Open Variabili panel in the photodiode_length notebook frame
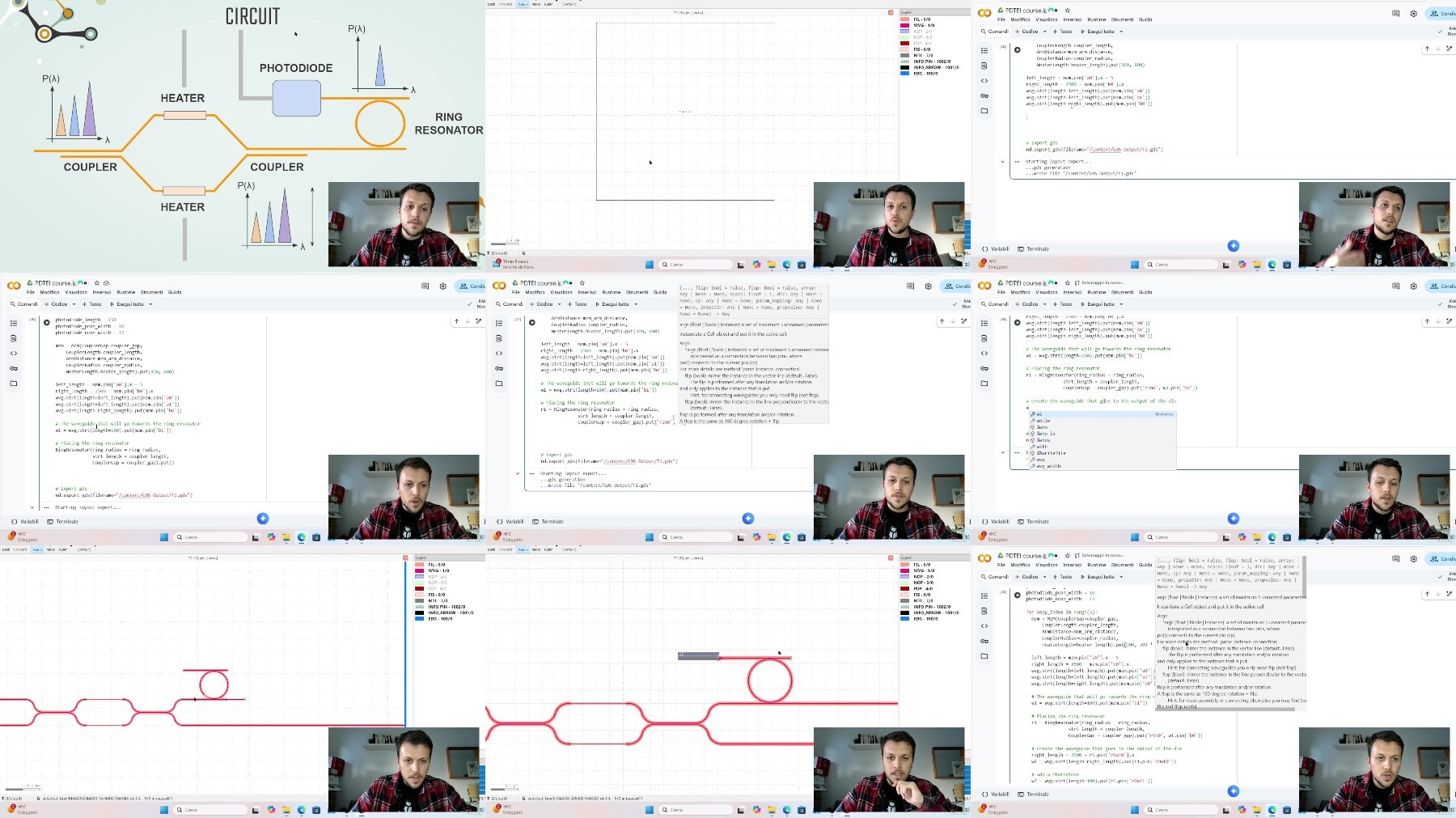This screenshot has width=1456, height=818. click(x=25, y=522)
